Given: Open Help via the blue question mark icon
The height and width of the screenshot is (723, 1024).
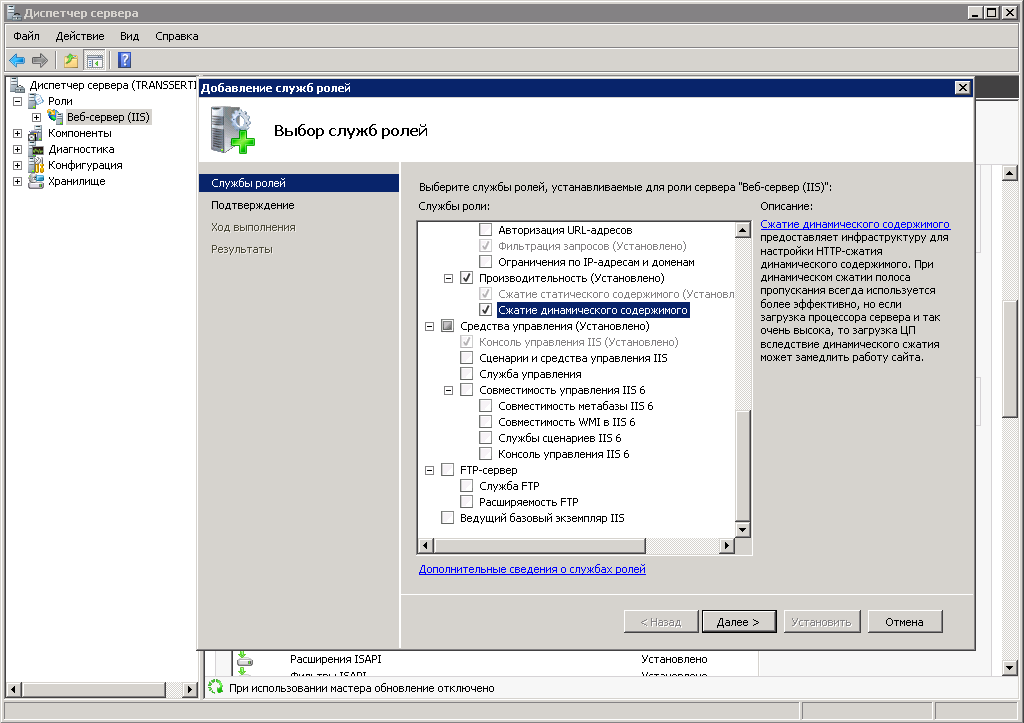Looking at the screenshot, I should (x=125, y=61).
